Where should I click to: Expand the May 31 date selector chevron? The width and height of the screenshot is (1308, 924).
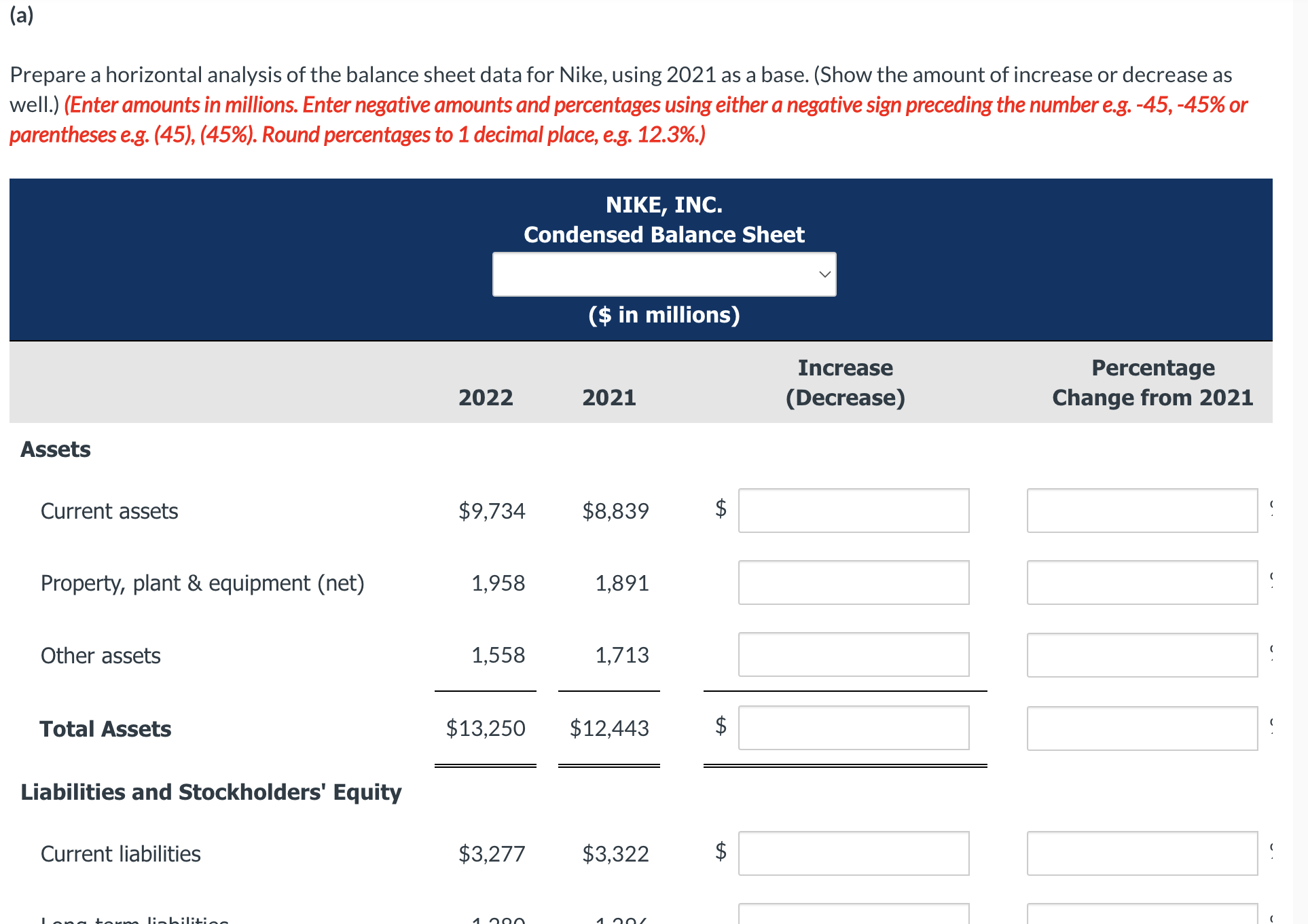point(824,274)
